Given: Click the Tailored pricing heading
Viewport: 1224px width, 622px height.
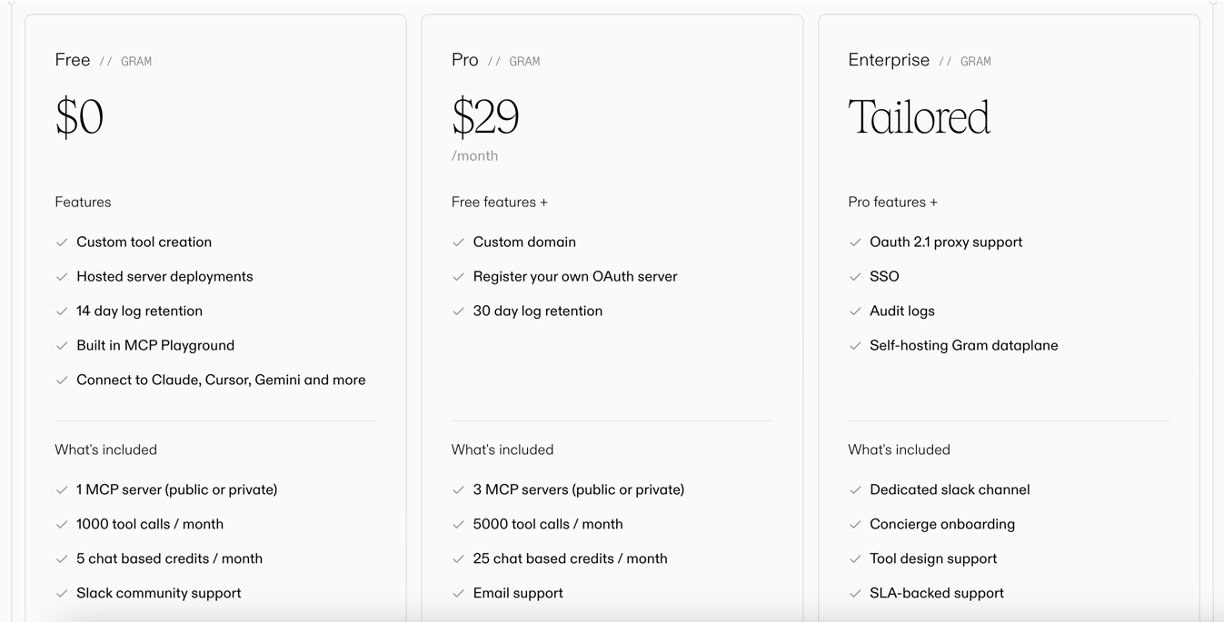Looking at the screenshot, I should (919, 118).
